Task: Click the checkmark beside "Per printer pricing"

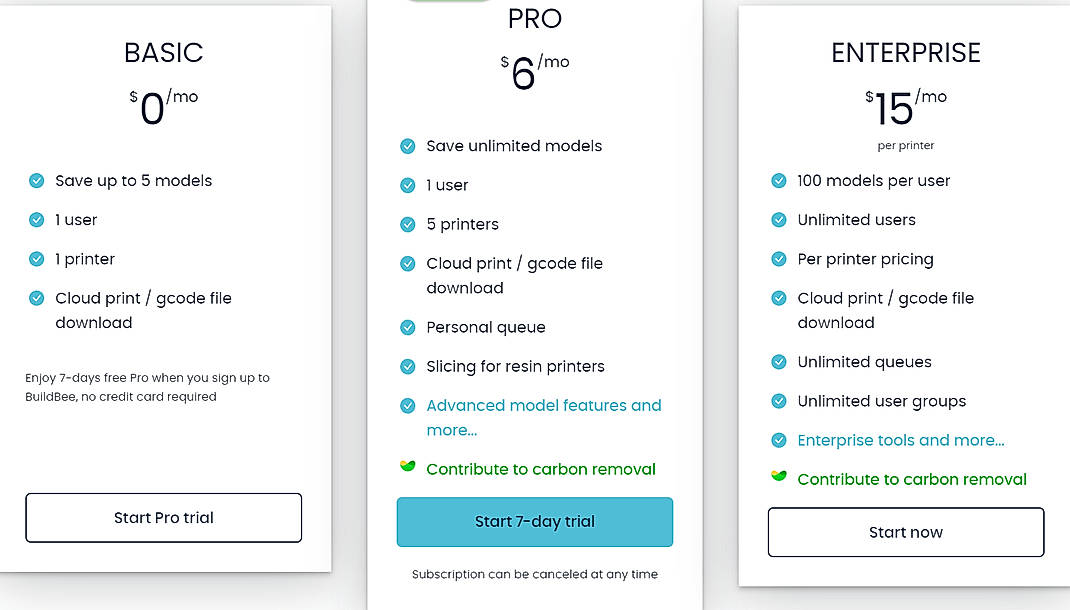Action: point(779,259)
